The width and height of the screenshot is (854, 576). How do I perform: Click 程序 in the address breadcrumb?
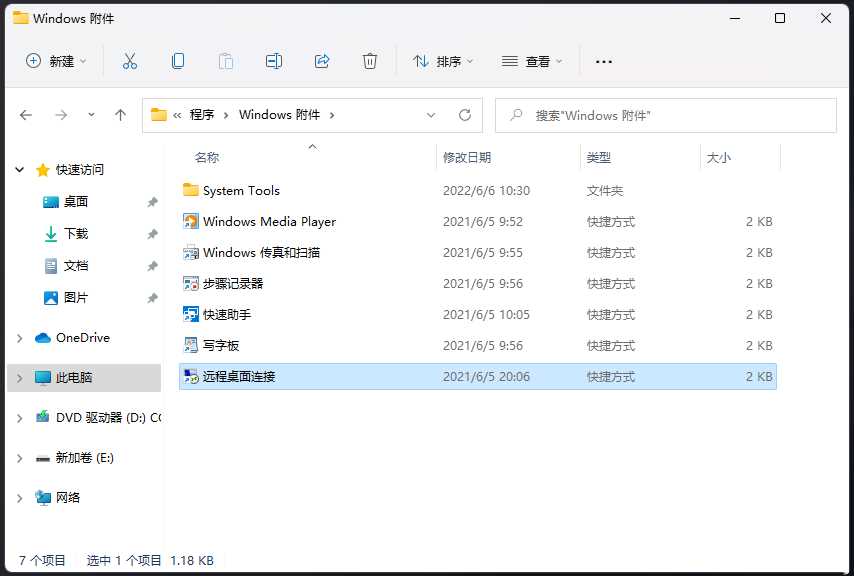coord(202,115)
